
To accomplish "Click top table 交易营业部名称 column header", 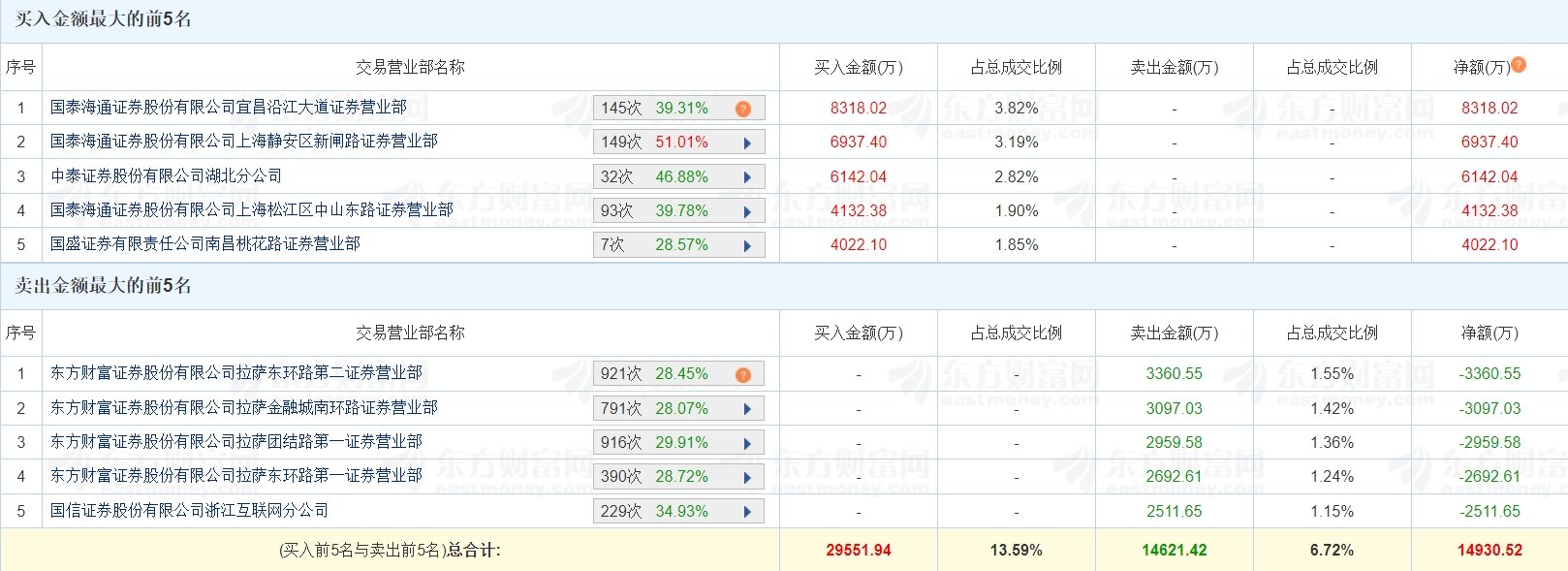I will click(x=410, y=67).
